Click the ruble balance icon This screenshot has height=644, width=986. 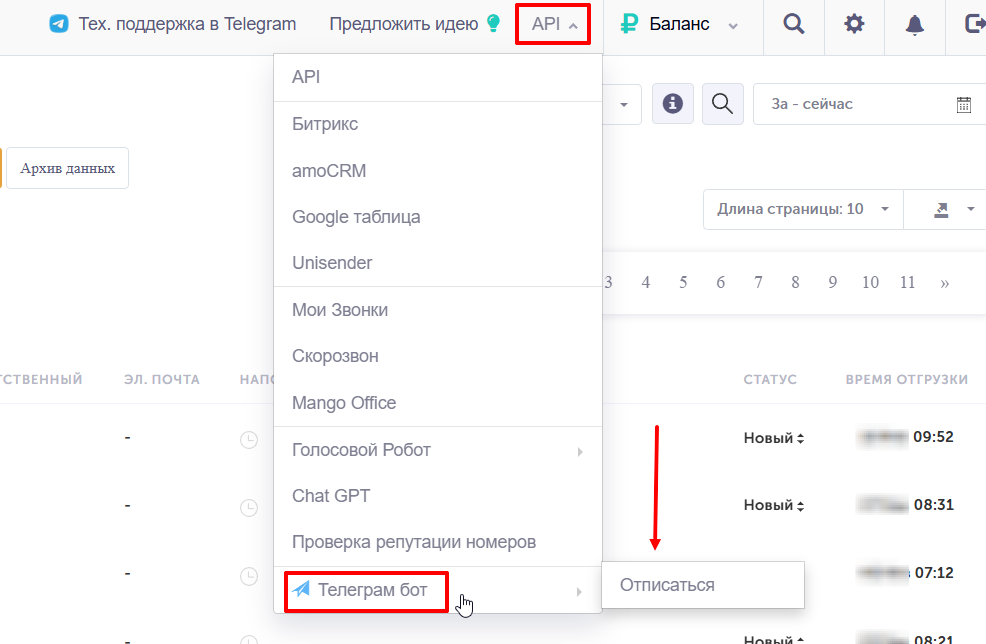click(629, 24)
